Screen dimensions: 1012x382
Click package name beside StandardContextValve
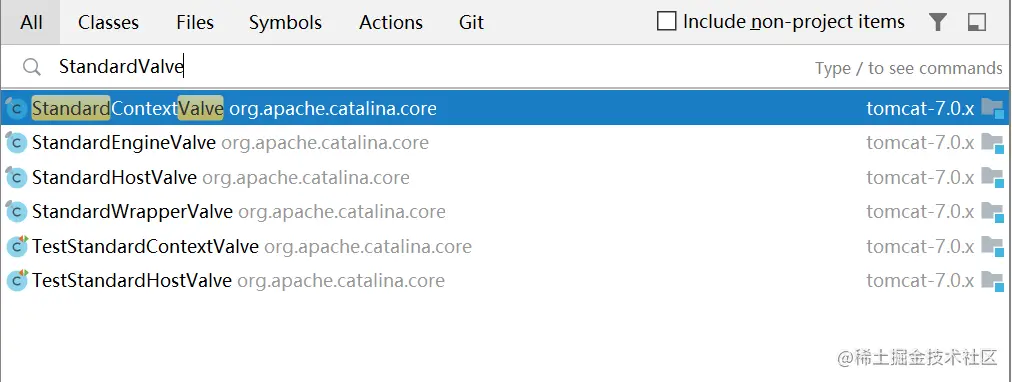click(333, 108)
